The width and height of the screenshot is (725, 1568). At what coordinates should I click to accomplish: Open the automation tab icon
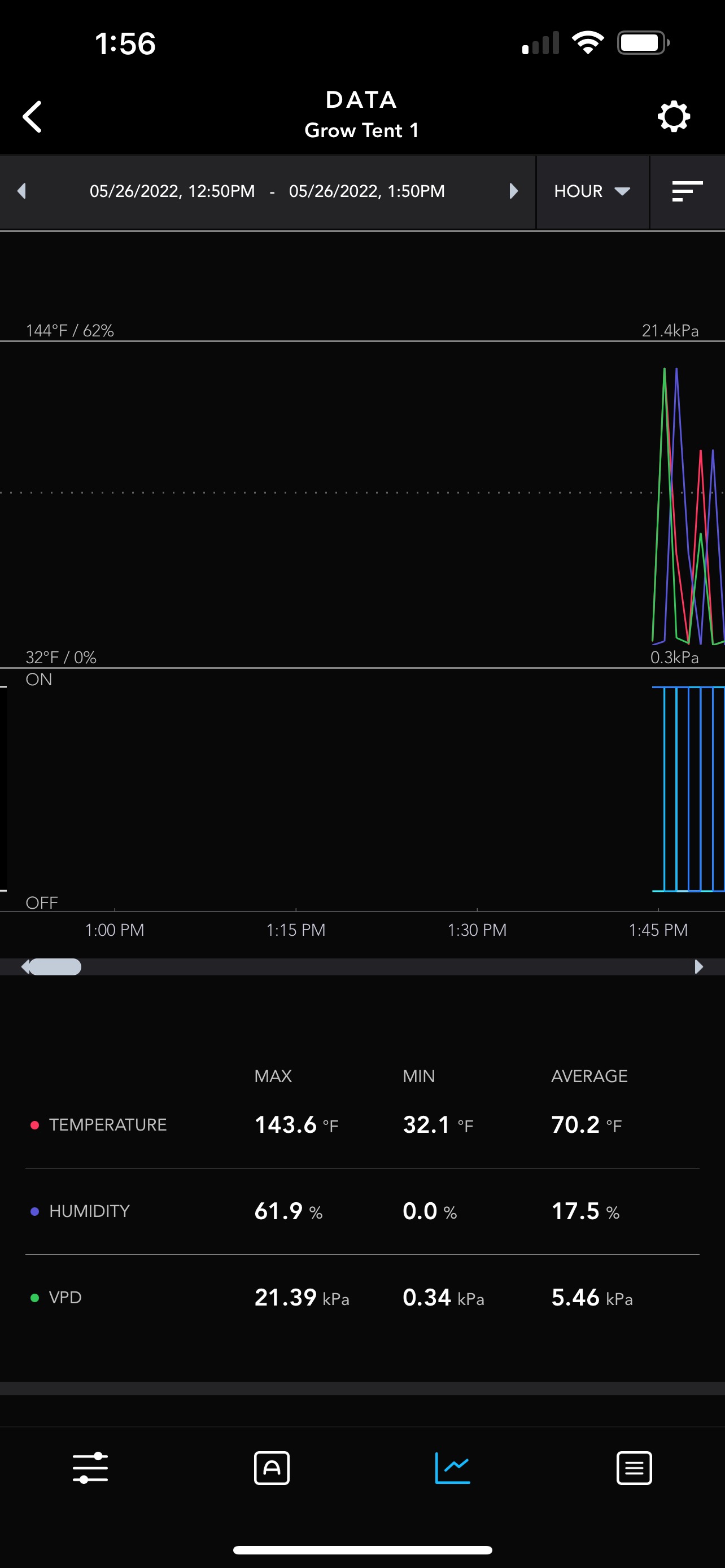[x=272, y=1468]
